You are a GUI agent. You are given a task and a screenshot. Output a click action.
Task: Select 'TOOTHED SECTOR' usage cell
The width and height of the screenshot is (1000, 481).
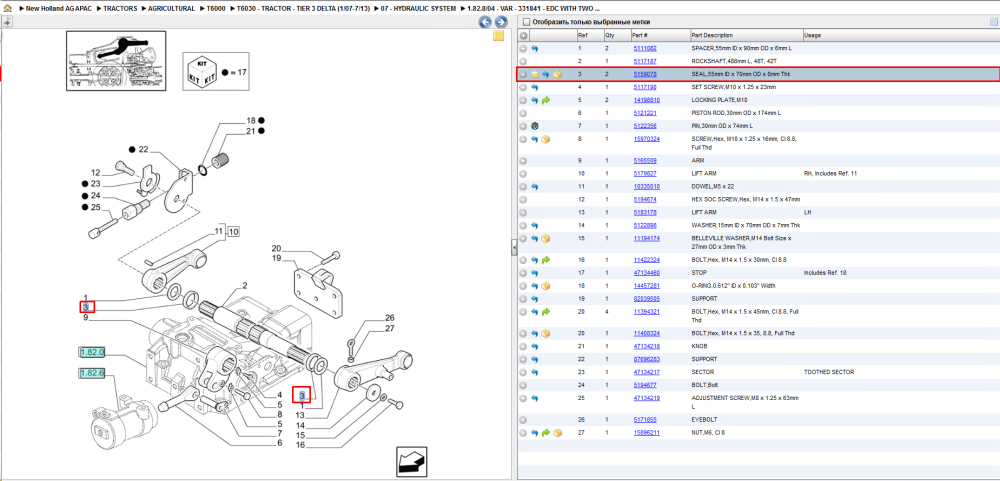(x=828, y=372)
